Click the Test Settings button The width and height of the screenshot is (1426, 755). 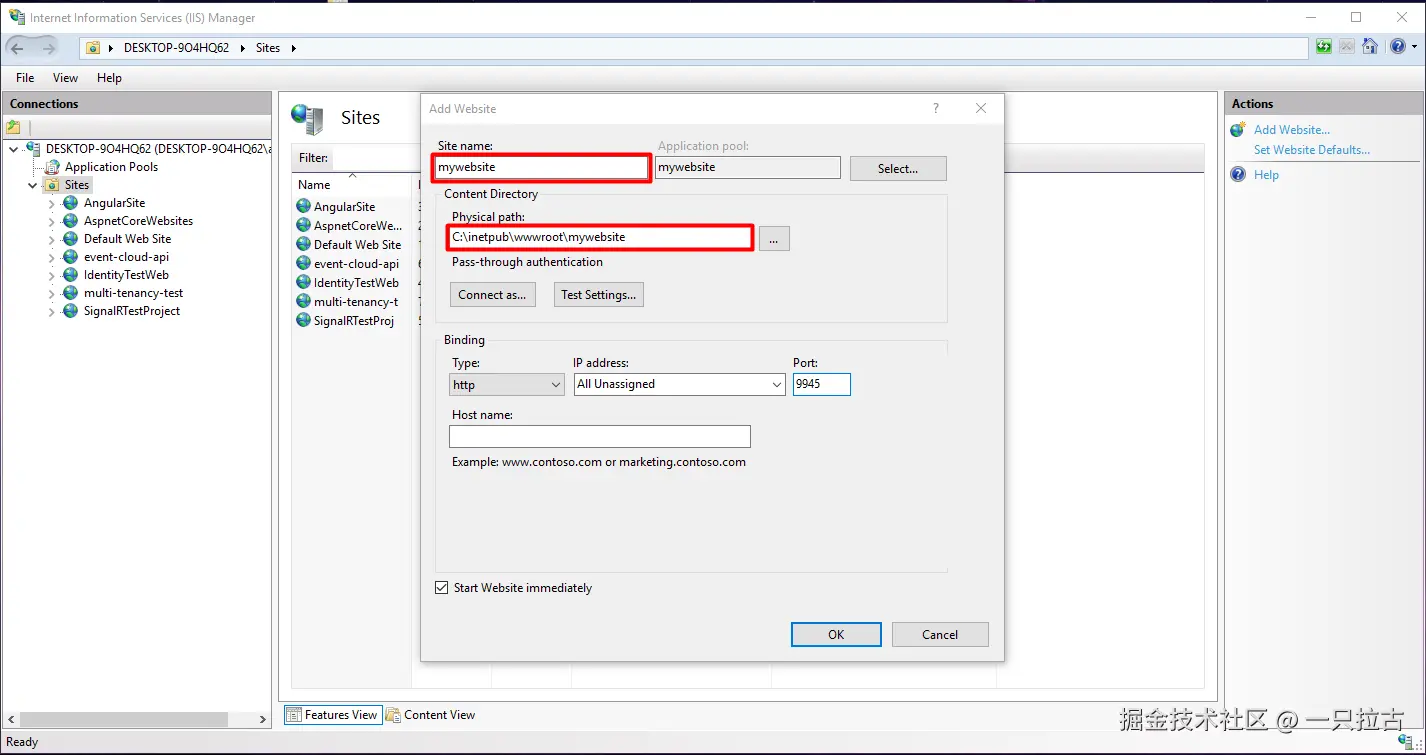coord(598,294)
